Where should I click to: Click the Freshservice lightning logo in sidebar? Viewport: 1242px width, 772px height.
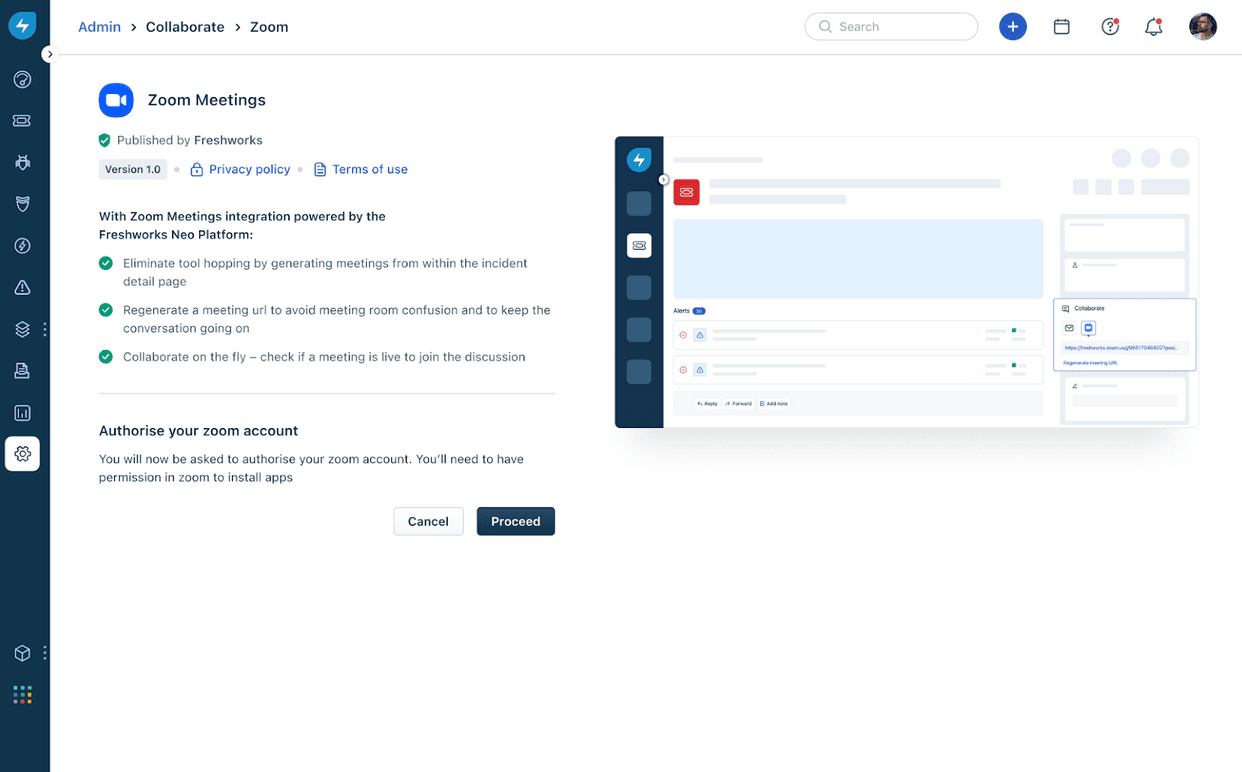[22, 26]
